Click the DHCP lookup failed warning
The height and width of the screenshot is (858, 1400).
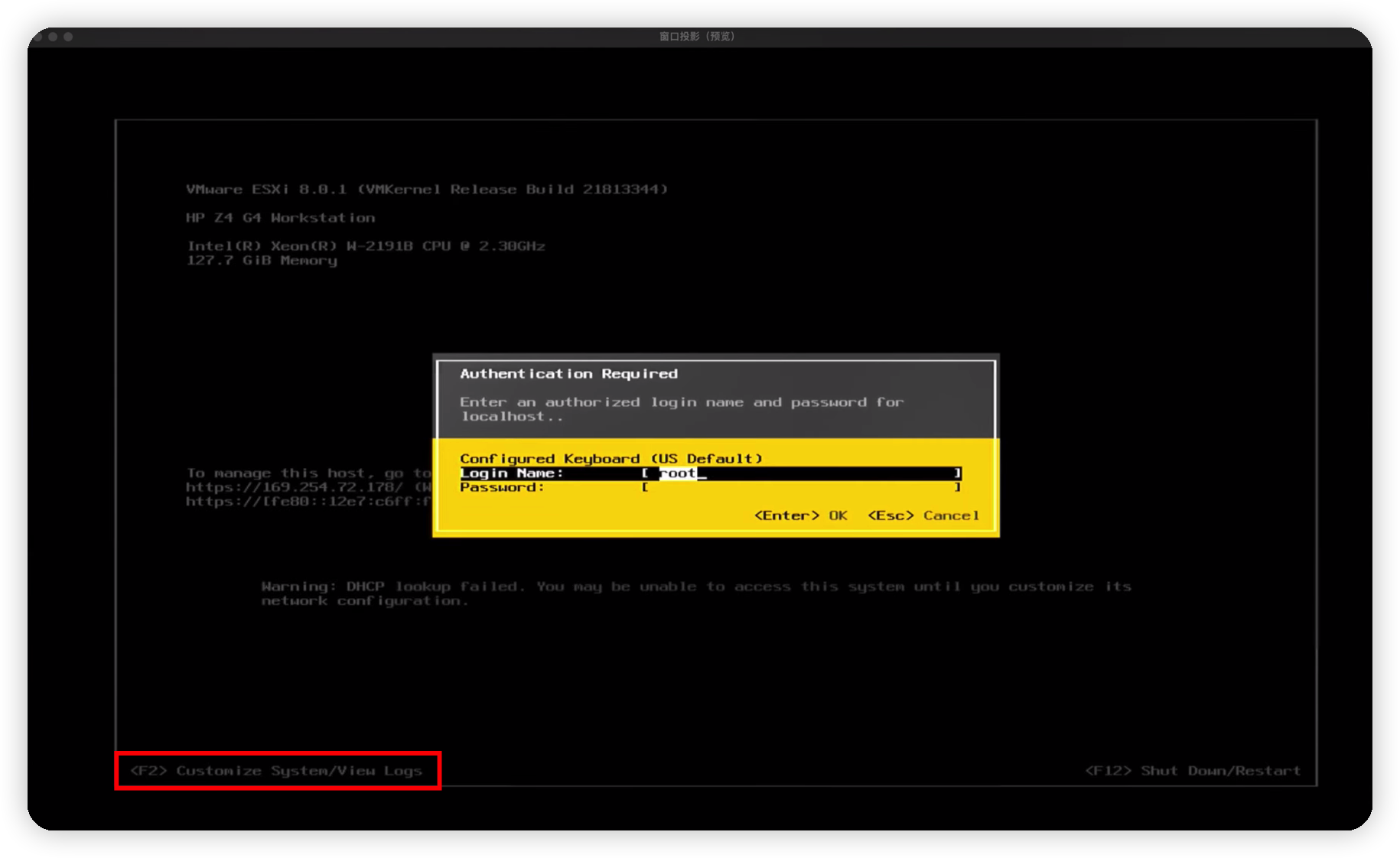(x=696, y=593)
